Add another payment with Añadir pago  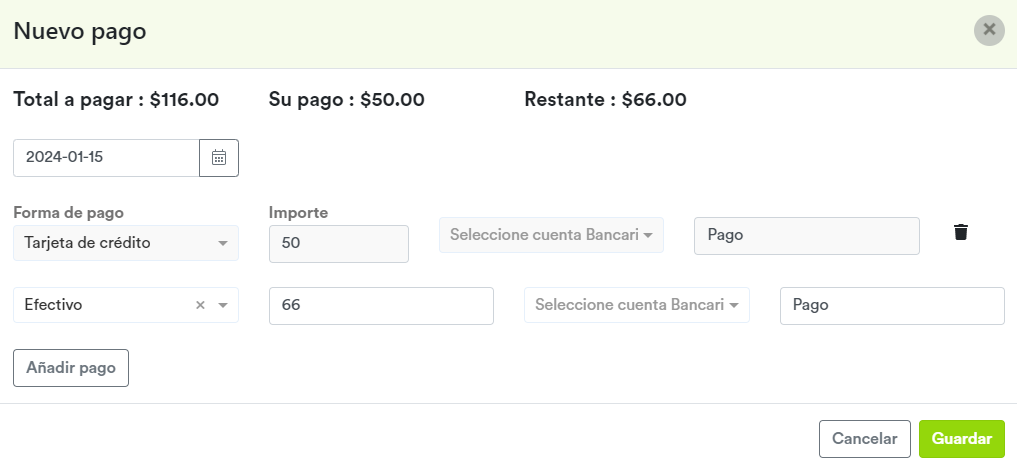pyautogui.click(x=71, y=368)
